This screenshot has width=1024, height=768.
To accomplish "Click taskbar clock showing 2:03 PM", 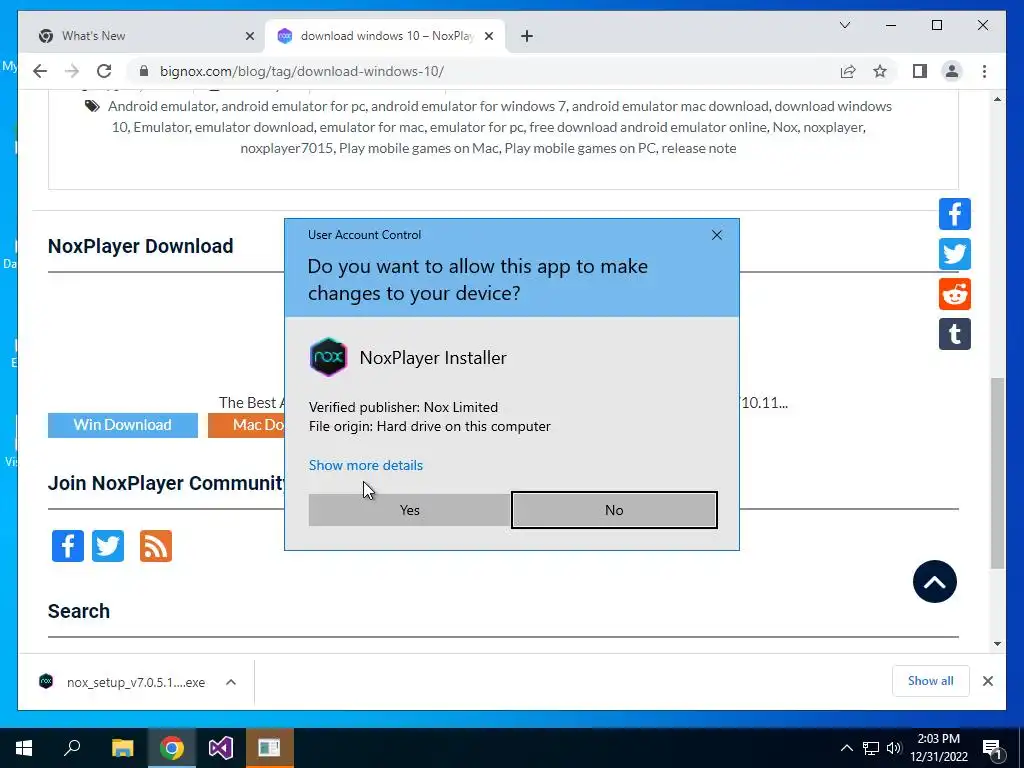I will (x=938, y=748).
